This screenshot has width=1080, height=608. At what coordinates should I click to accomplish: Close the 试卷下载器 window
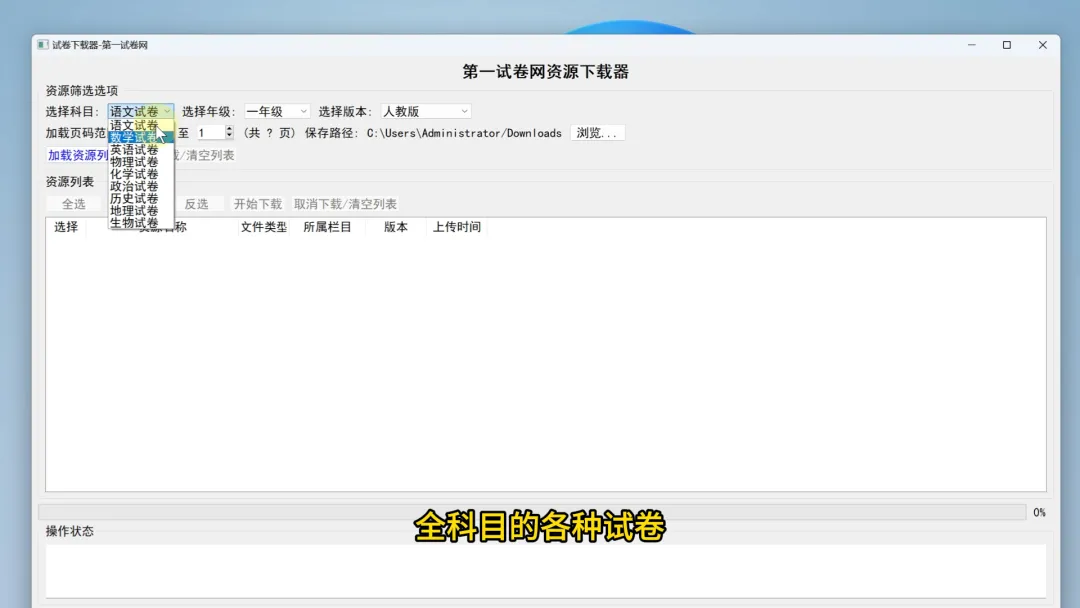1043,45
